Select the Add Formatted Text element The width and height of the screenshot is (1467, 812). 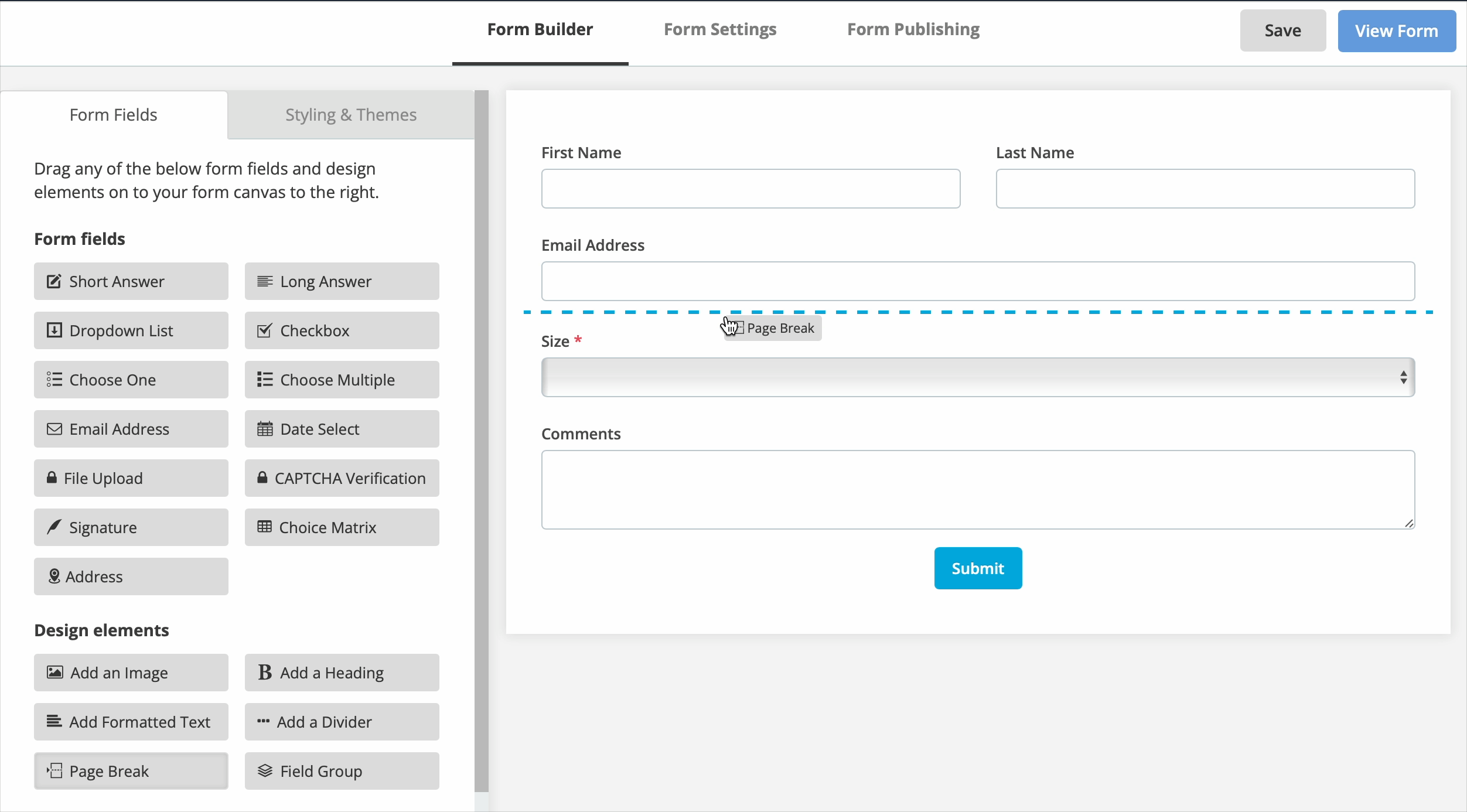point(131,722)
